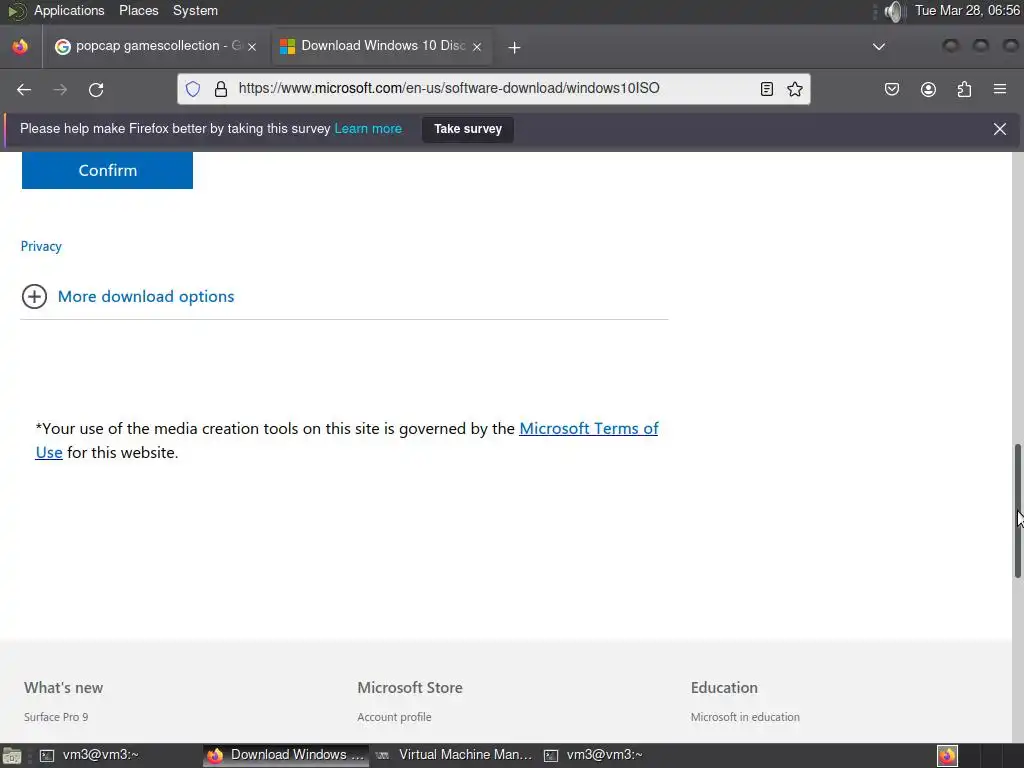Open the list all tabs chevron
The height and width of the screenshot is (768, 1024).
pos(879,47)
